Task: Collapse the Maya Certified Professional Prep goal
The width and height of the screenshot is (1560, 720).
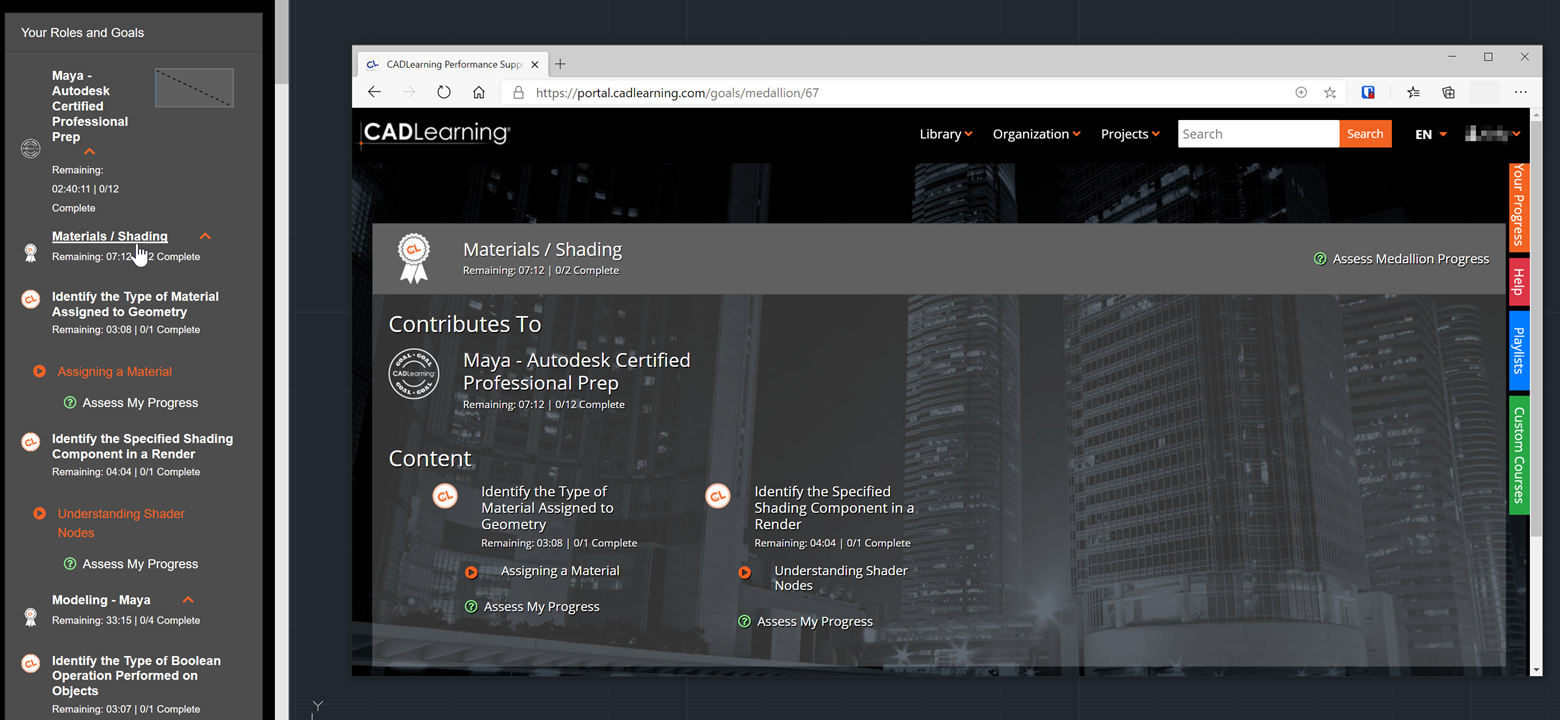Action: [90, 152]
